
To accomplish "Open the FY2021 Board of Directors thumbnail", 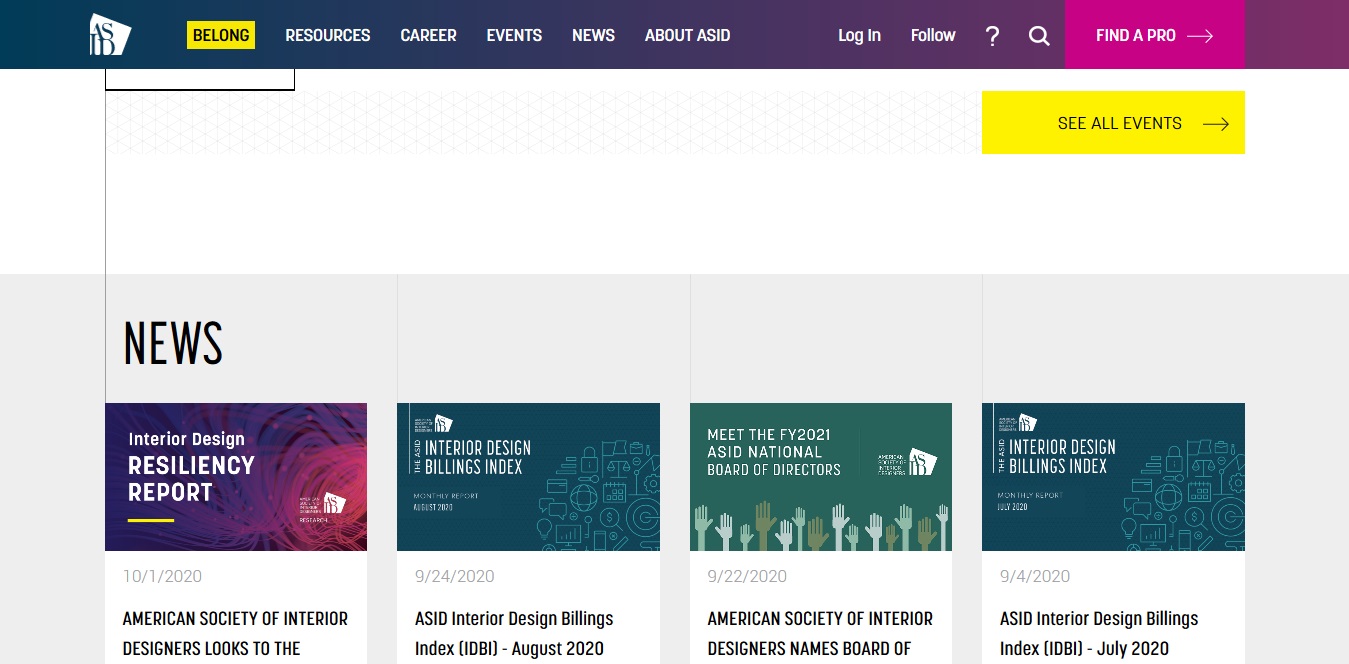I will pos(821,477).
